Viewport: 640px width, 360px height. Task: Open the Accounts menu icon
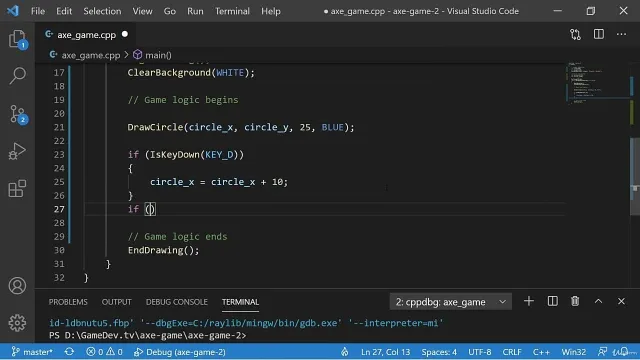click(x=18, y=286)
